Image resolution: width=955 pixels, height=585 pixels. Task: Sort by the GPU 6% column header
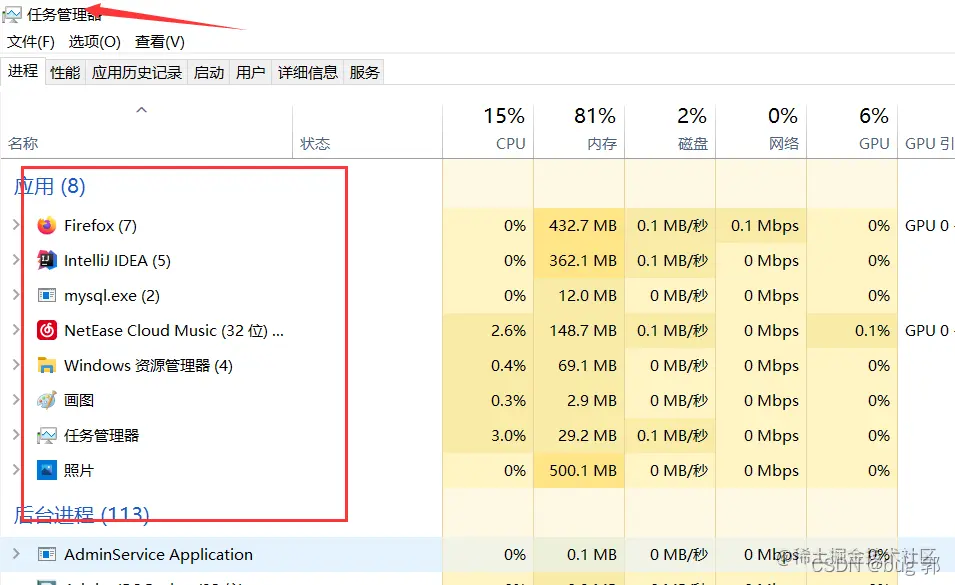(x=852, y=131)
